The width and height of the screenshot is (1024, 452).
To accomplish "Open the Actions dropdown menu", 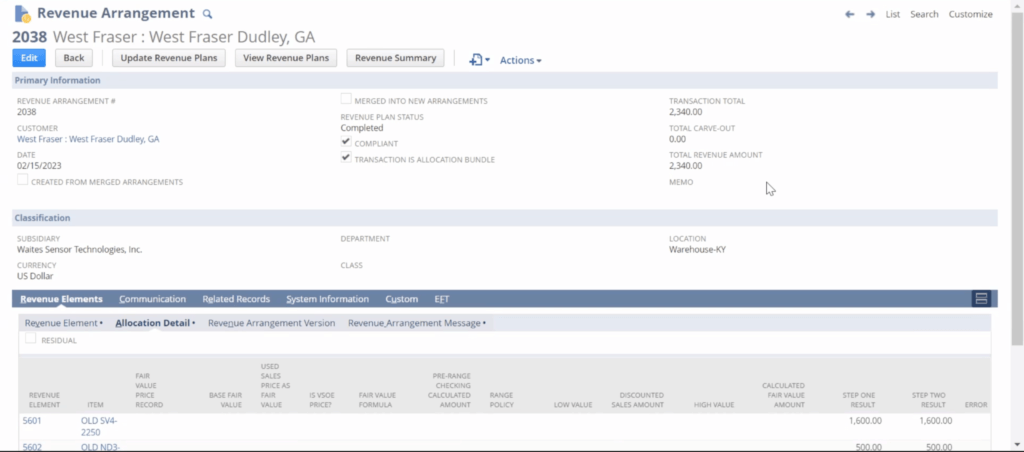I will [x=520, y=60].
